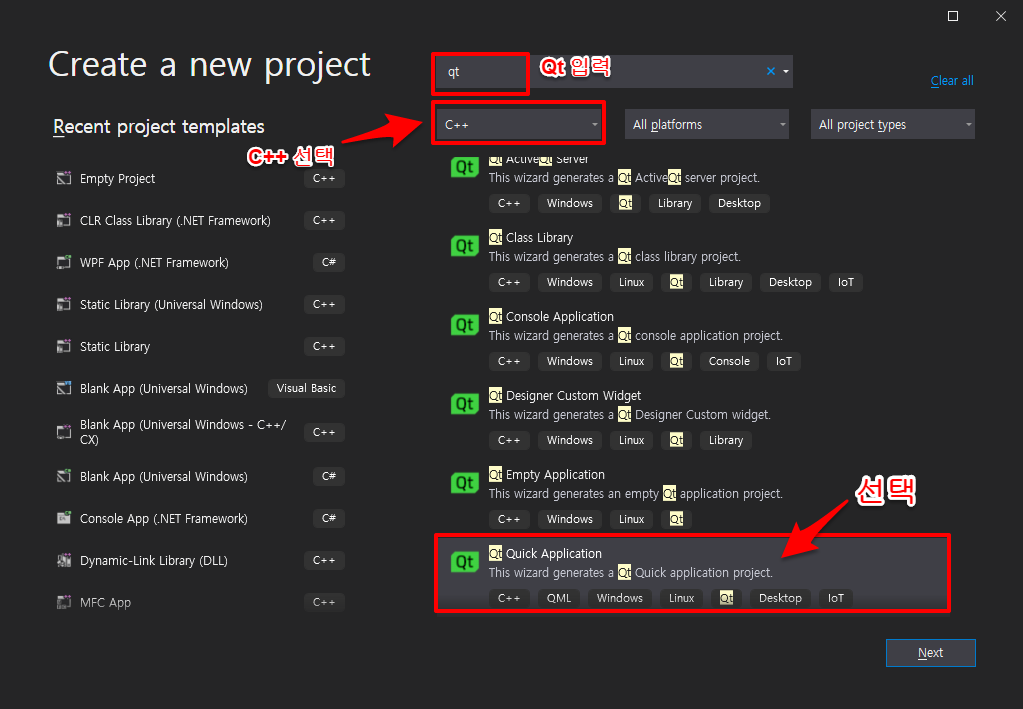Click Desktop tag on ActiveQt Server
Viewport: 1023px width, 709px height.
(739, 203)
